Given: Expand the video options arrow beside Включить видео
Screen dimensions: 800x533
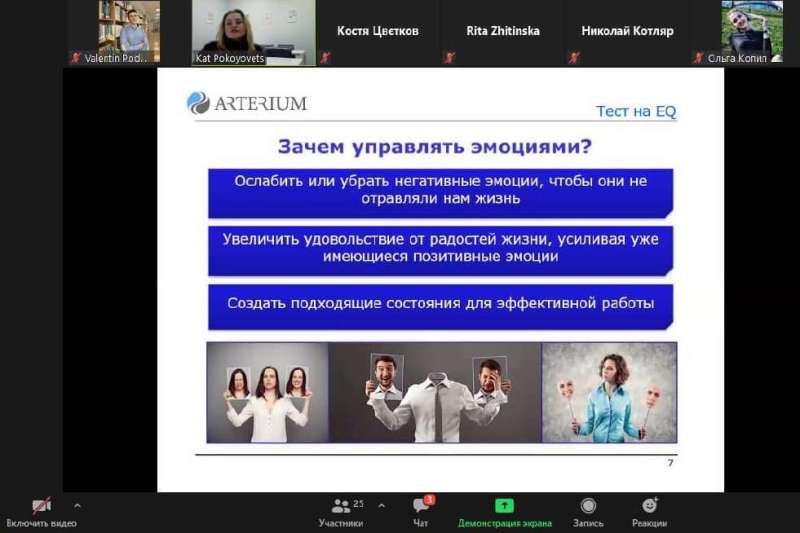Looking at the screenshot, I should [x=77, y=506].
